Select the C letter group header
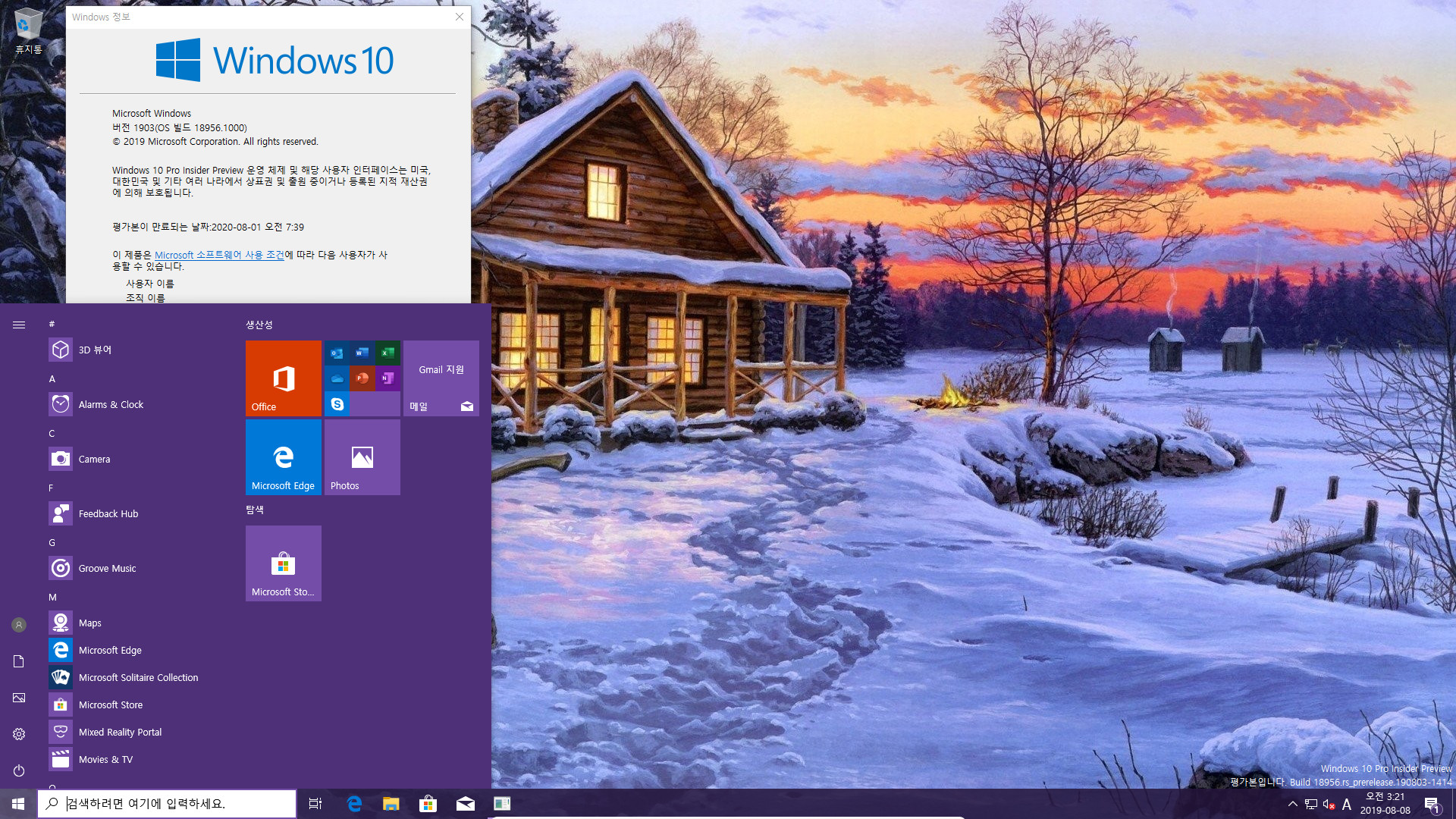The width and height of the screenshot is (1456, 819). (x=52, y=433)
